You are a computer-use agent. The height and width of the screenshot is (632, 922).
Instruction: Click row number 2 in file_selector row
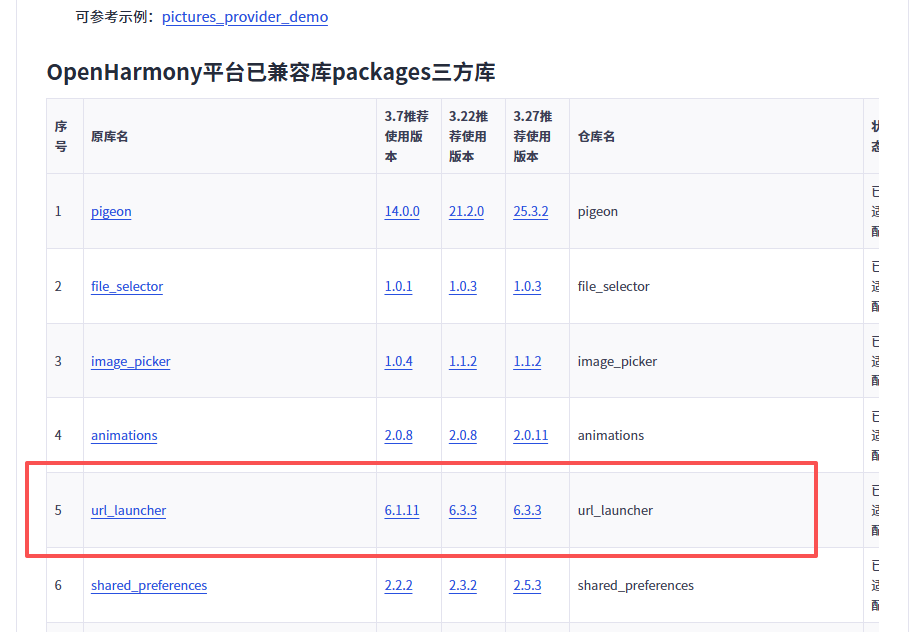pos(58,286)
